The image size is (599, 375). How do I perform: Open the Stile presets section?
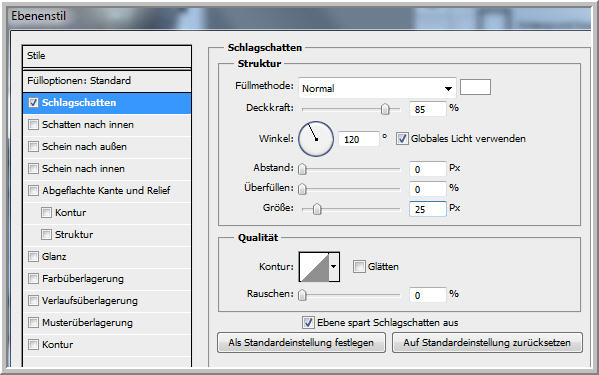107,56
